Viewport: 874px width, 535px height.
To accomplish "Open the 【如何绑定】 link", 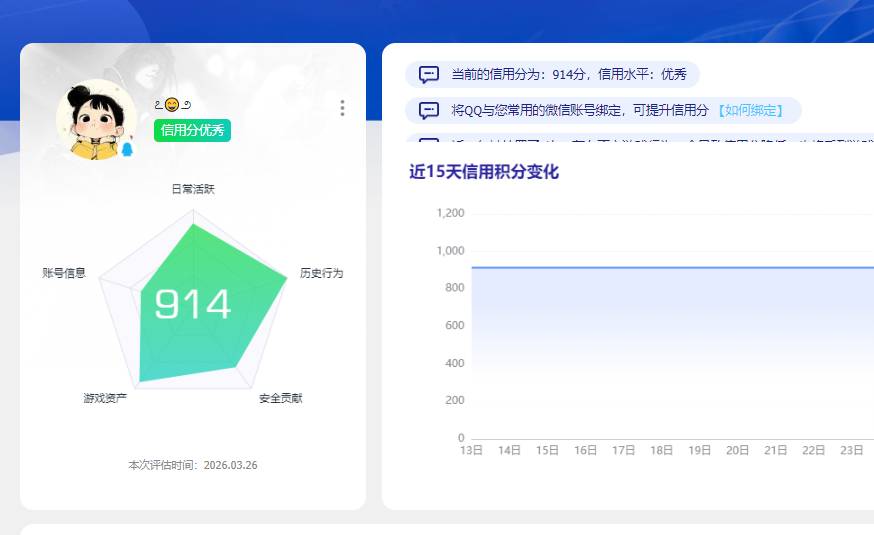I will pos(750,110).
